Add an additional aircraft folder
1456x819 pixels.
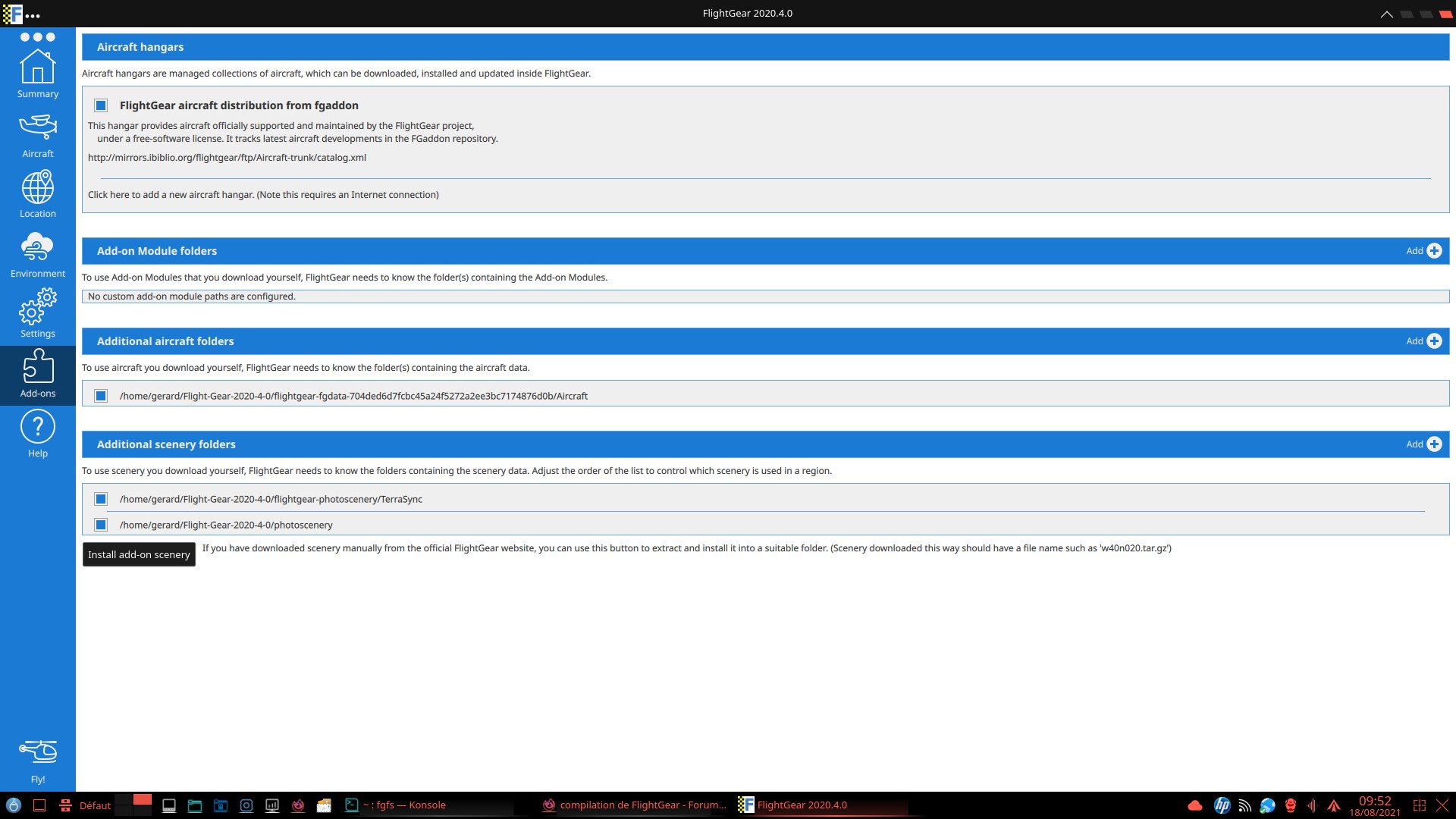(x=1423, y=341)
